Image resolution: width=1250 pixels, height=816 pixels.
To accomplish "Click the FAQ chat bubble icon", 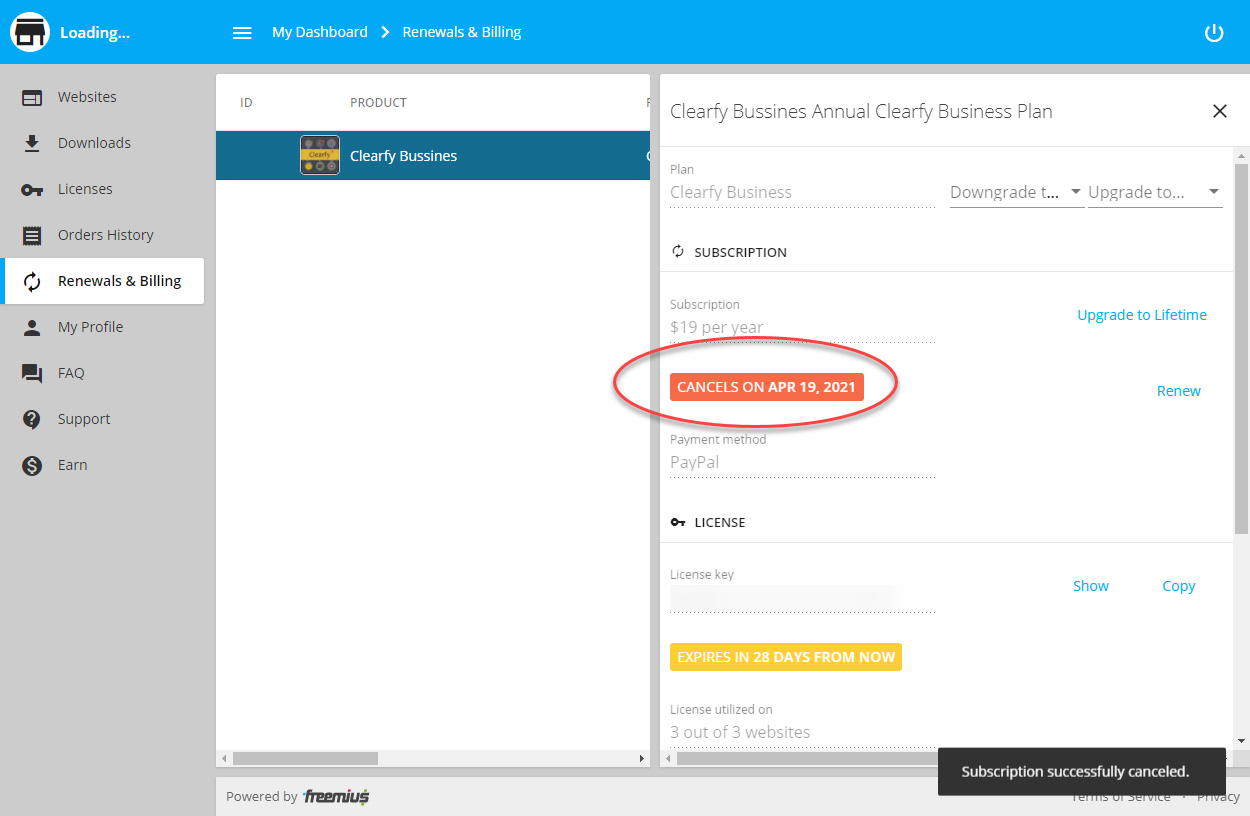I will tap(32, 373).
